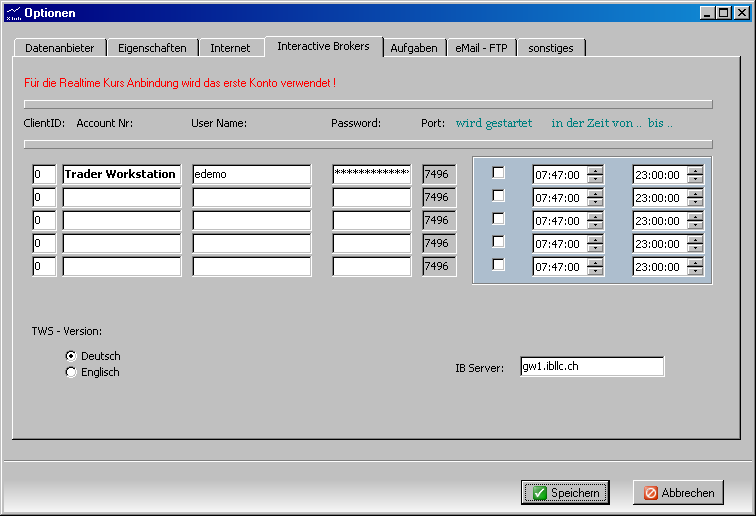Click the 'IB Server:' label
Screen dimensions: 756x516
(479, 368)
